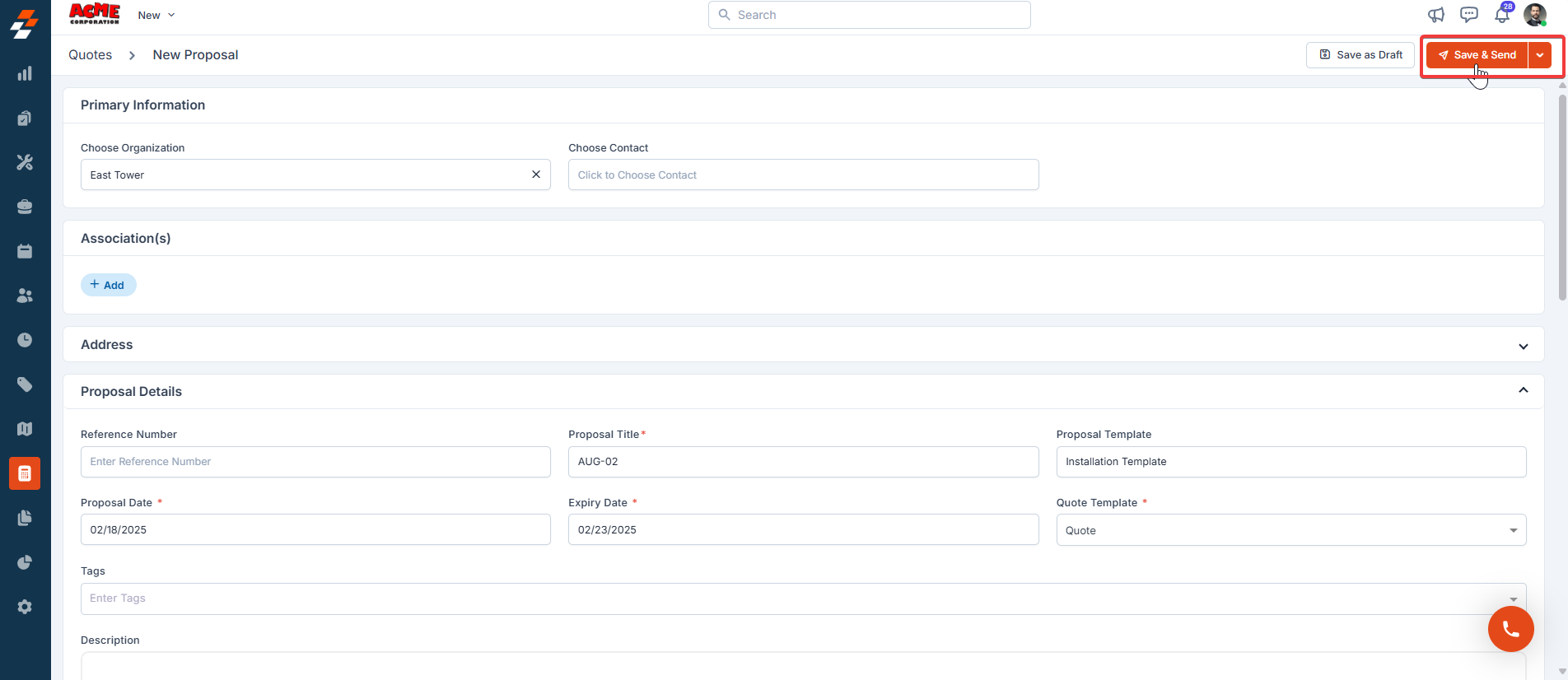Collapse the Proposal Details section chevron
This screenshot has width=1568, height=680.
(1524, 390)
